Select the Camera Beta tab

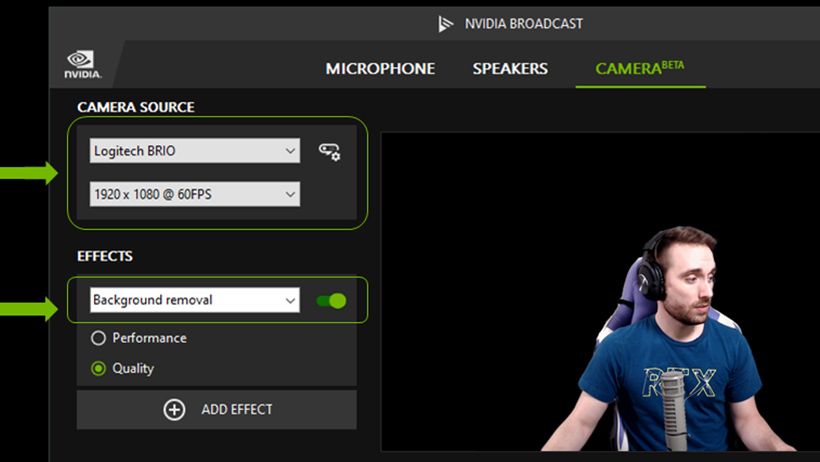tap(640, 69)
